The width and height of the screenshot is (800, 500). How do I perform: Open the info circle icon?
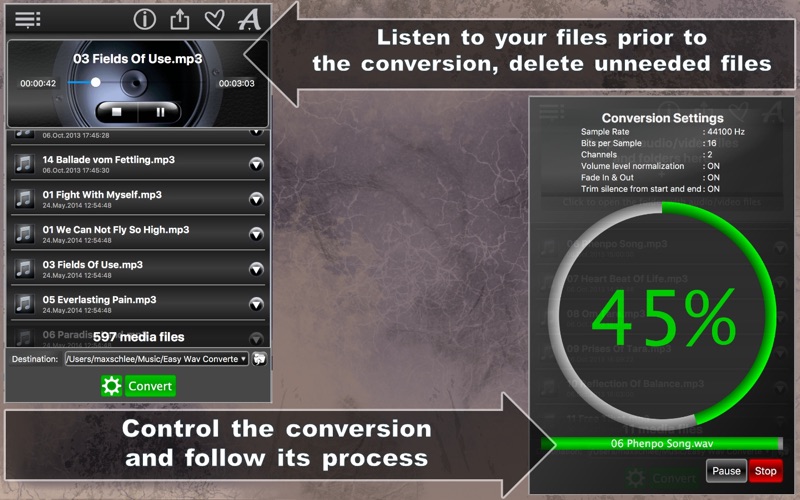pos(144,19)
